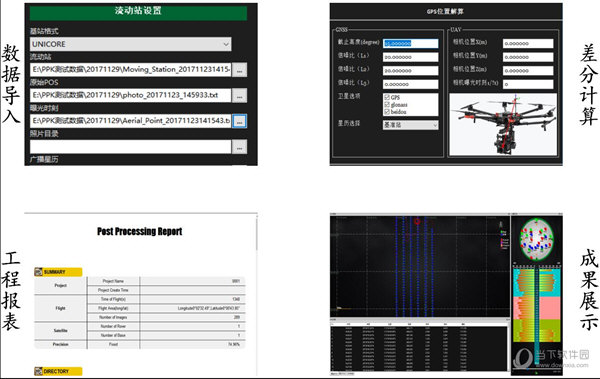This screenshot has height=379, width=600.
Task: Click the SUMMARY section header icon
Action: click(x=39, y=272)
